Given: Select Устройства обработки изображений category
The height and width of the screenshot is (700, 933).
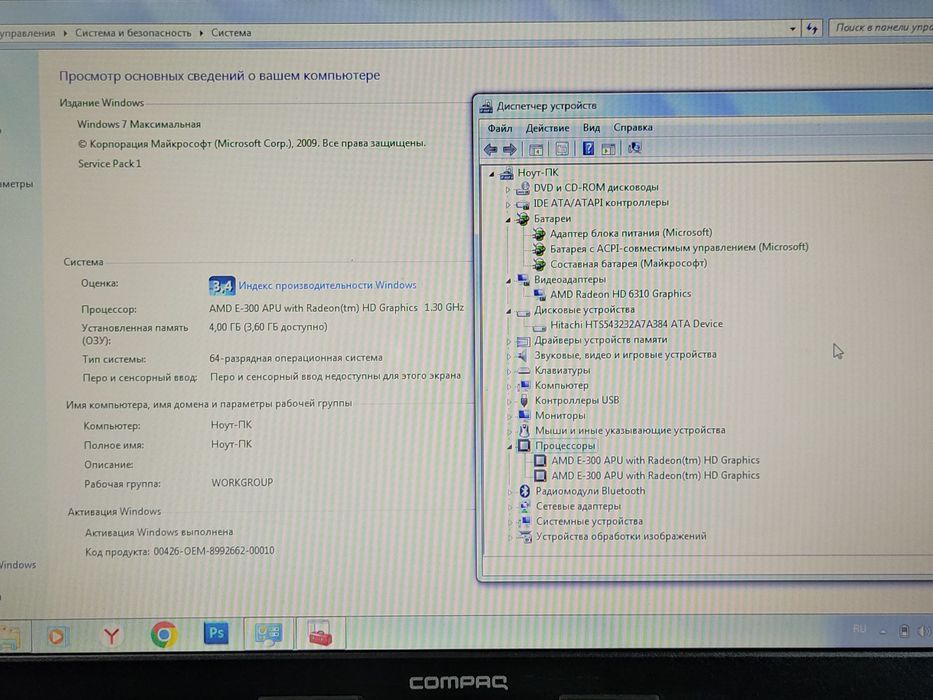Looking at the screenshot, I should 621,536.
